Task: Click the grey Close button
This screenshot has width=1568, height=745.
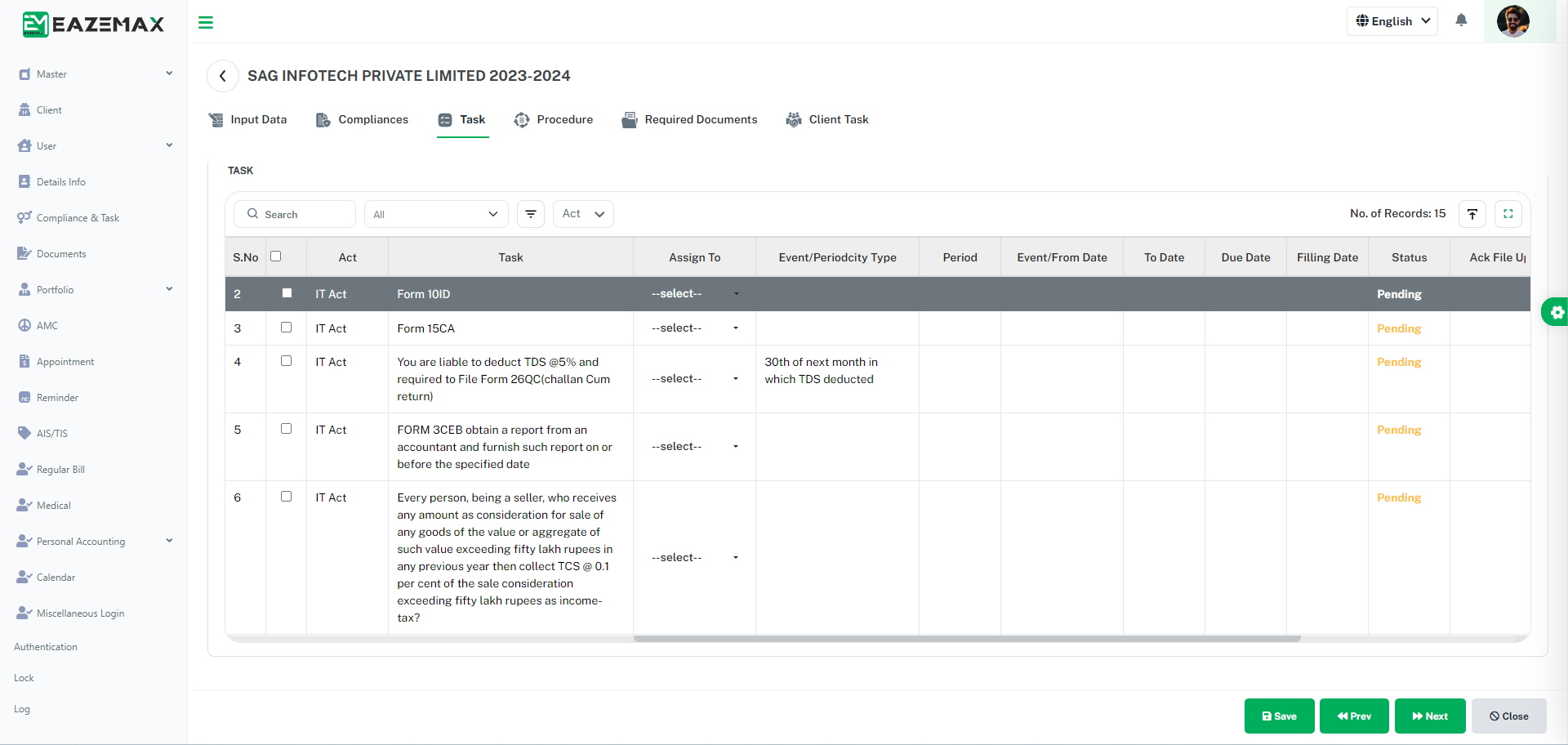Action: (1509, 716)
